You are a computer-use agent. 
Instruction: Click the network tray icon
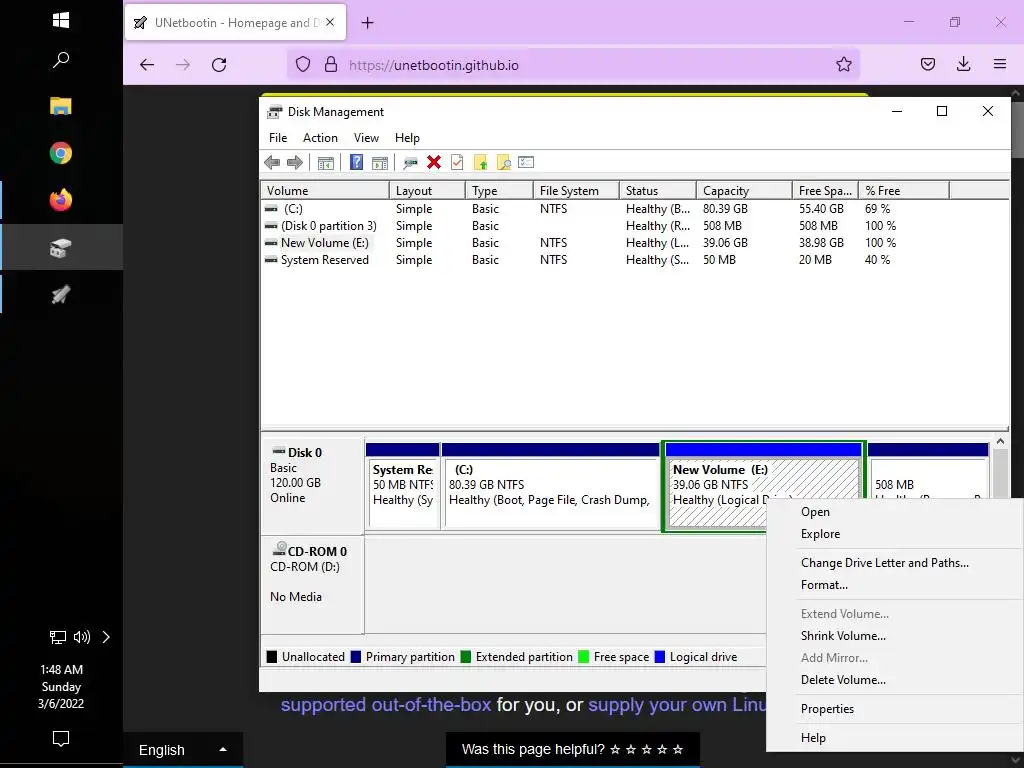[x=58, y=637]
